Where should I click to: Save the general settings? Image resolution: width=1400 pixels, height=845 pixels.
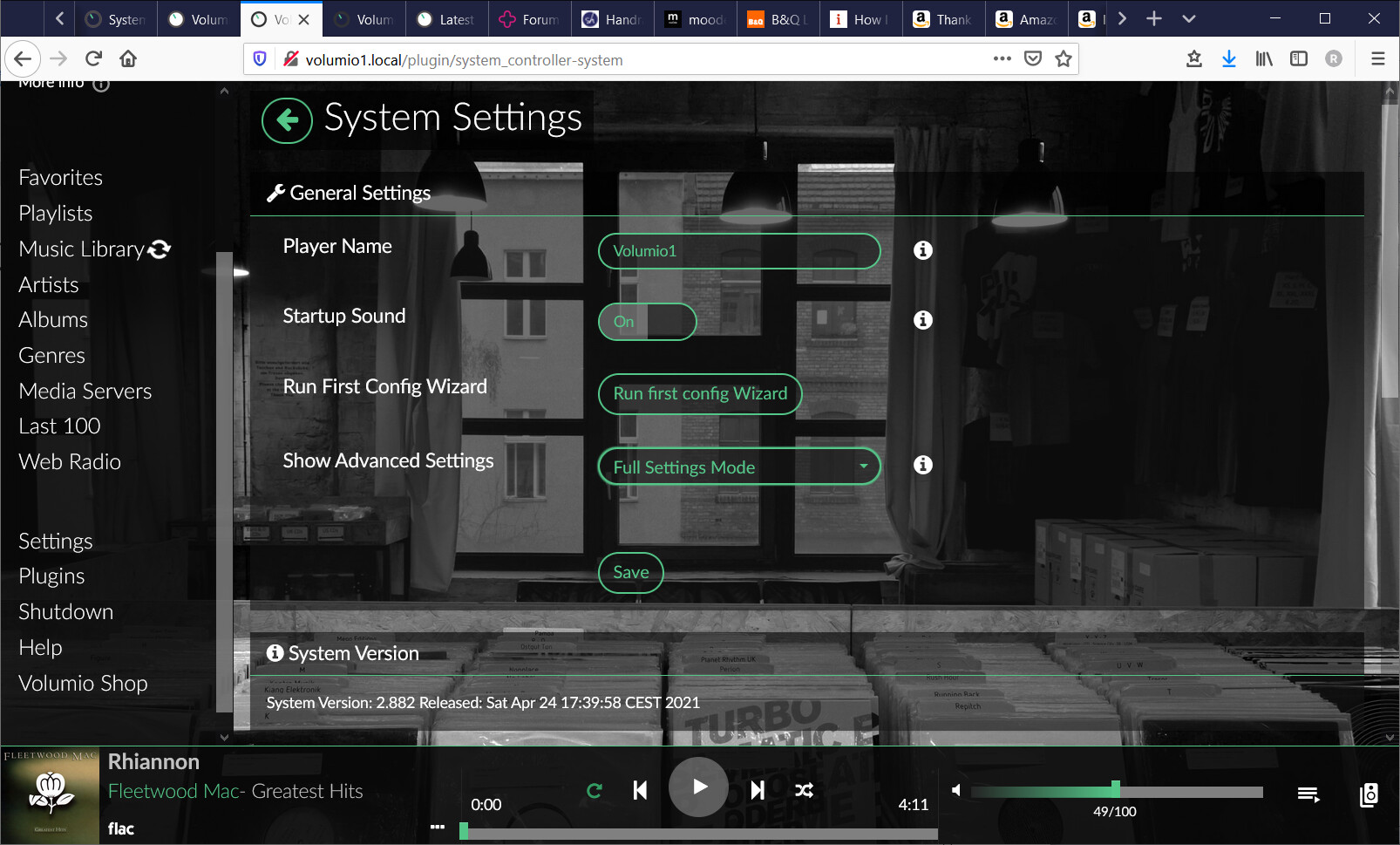[631, 573]
